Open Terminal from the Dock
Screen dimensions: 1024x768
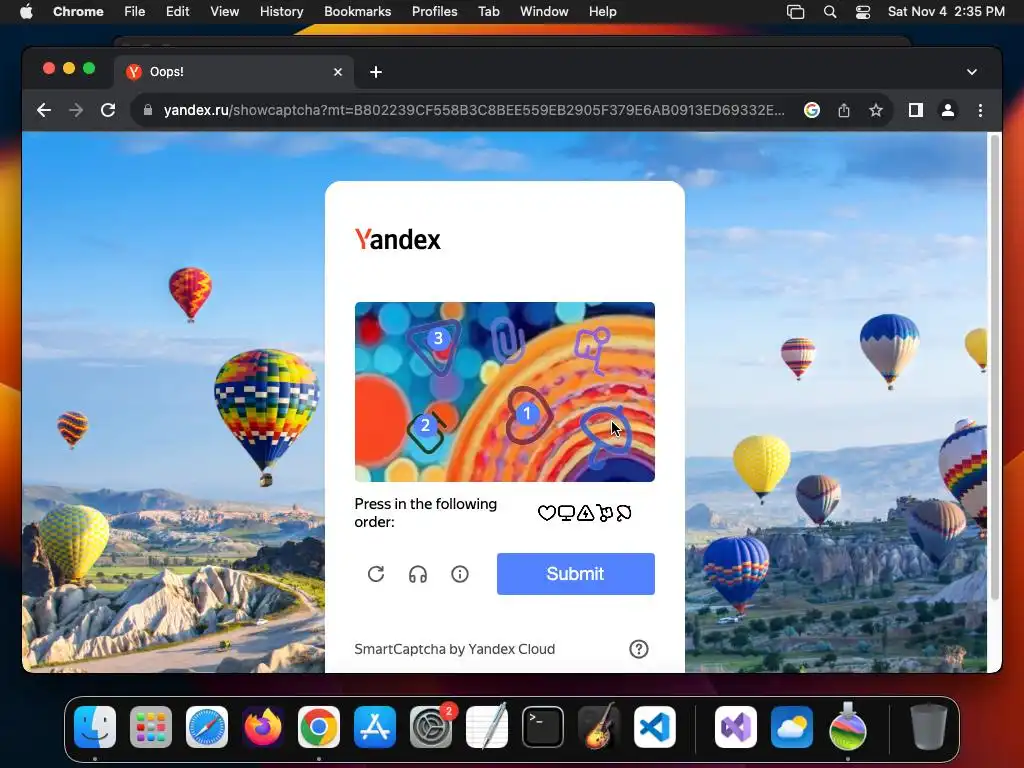[543, 727]
